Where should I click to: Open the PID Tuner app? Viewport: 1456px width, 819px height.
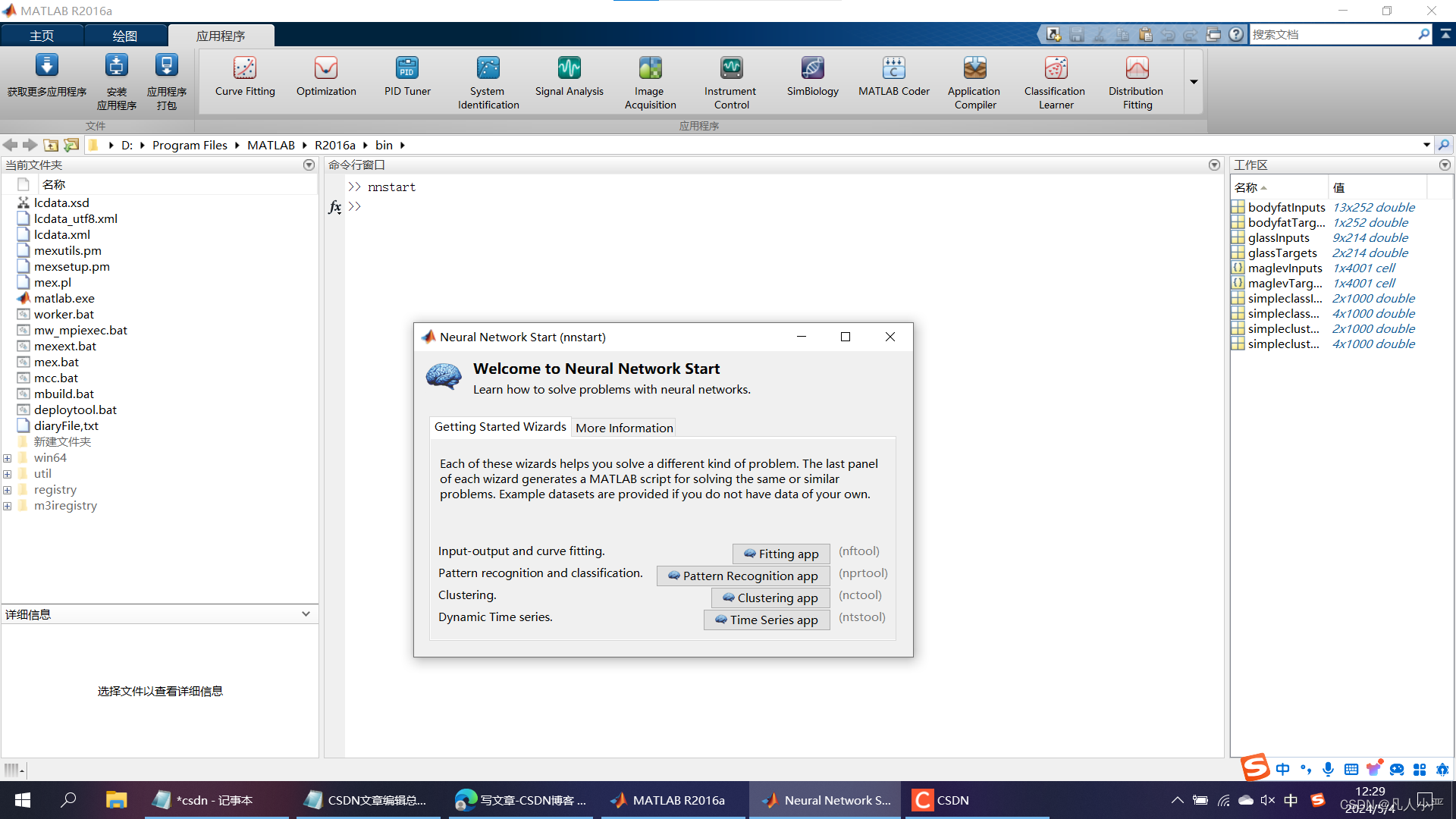[407, 77]
